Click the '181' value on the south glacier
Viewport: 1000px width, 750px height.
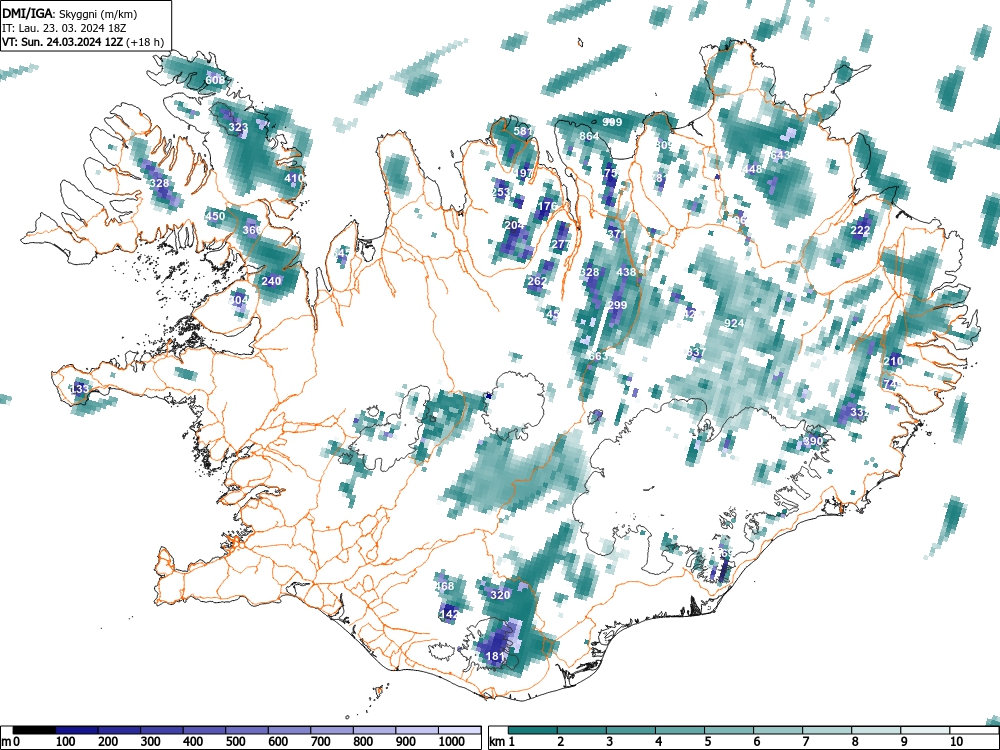click(496, 656)
